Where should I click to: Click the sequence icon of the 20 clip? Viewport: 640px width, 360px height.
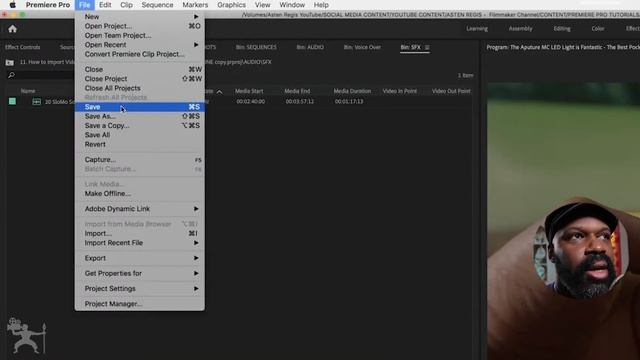coord(37,102)
